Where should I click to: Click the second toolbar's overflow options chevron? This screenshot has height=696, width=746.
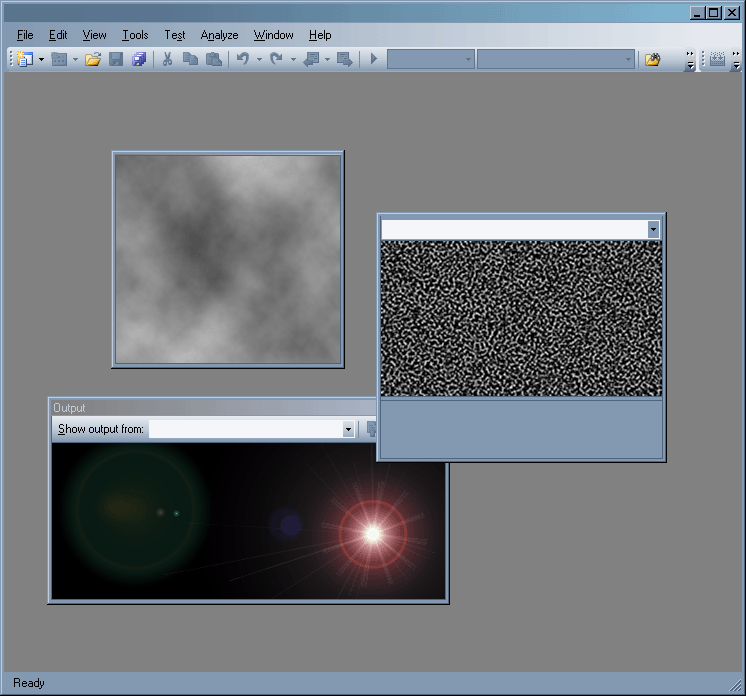point(736,60)
